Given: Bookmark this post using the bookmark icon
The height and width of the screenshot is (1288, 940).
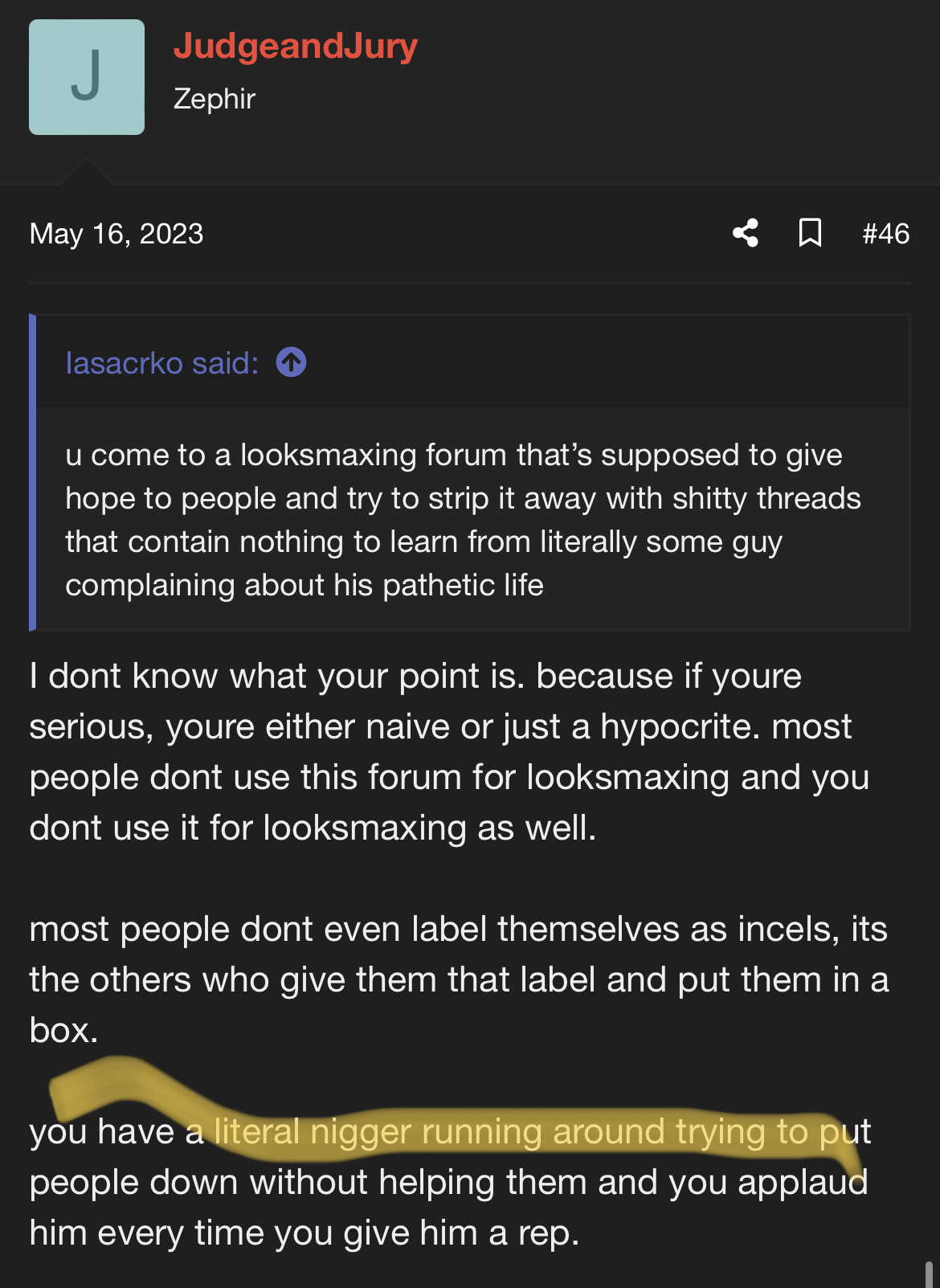Looking at the screenshot, I should point(810,233).
